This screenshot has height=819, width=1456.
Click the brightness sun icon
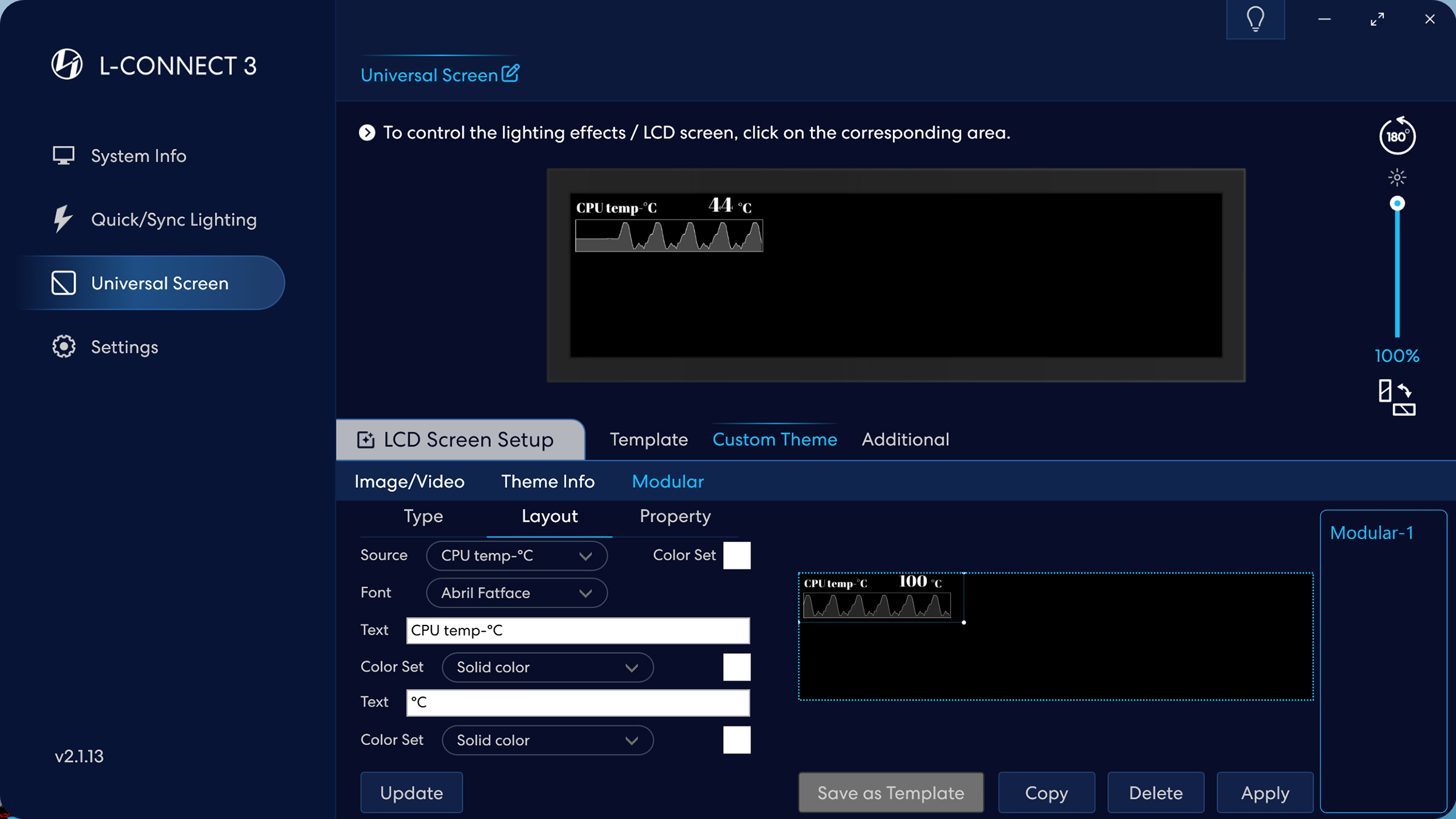coord(1397,177)
